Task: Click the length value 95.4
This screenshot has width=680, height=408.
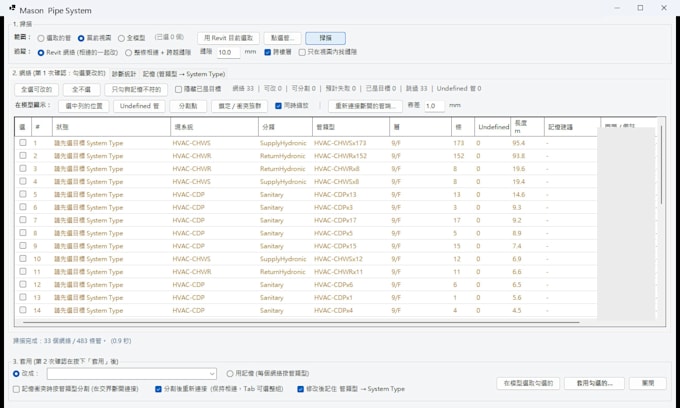Action: (519, 143)
